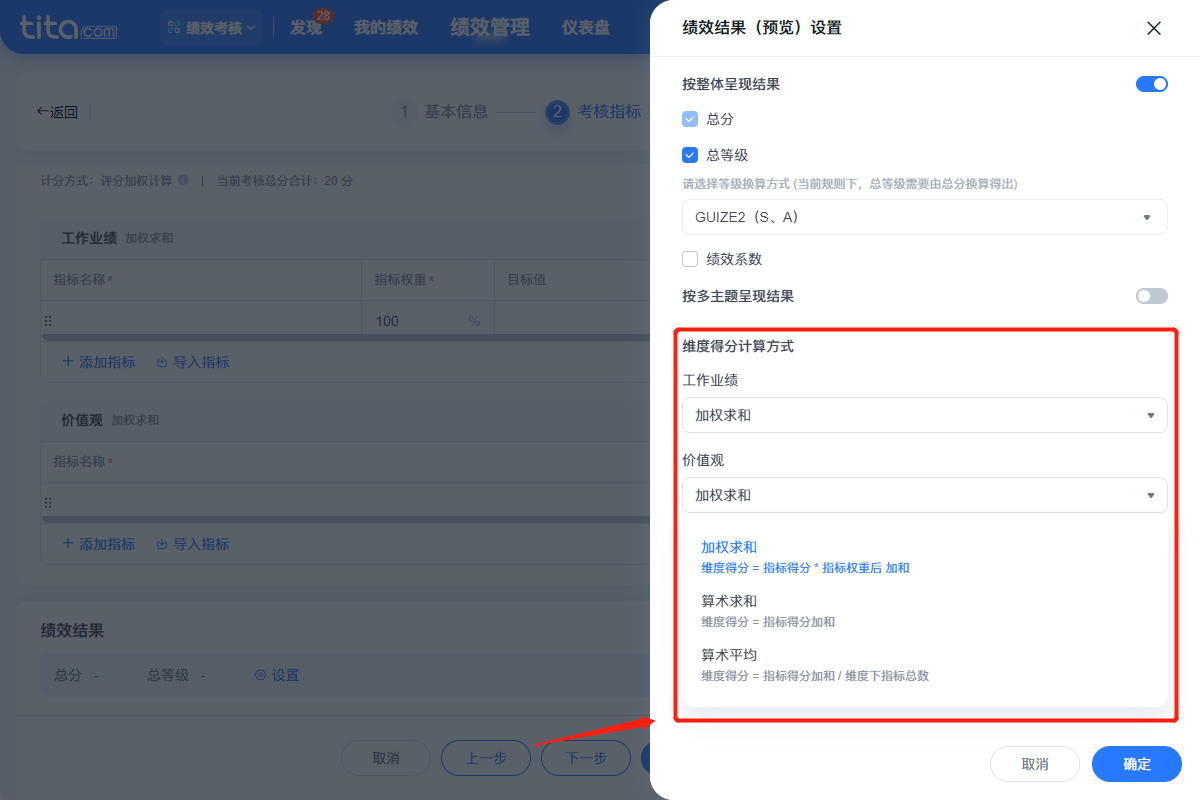Click the gear icon beside 设置 in 绩效结果
Image resolution: width=1200 pixels, height=800 pixels.
pos(262,675)
